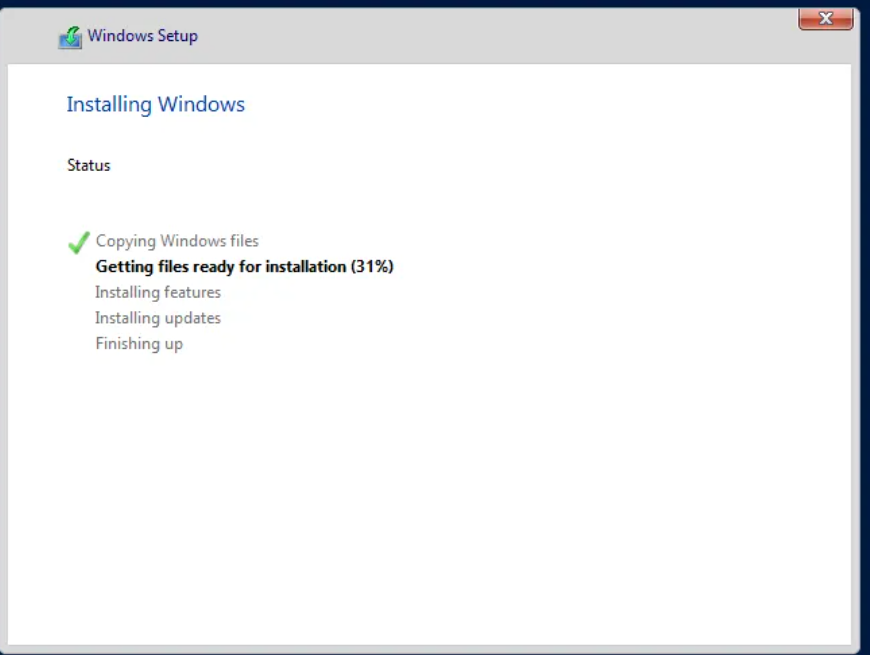Click 'Getting files ready for installation (31%)'

(244, 267)
